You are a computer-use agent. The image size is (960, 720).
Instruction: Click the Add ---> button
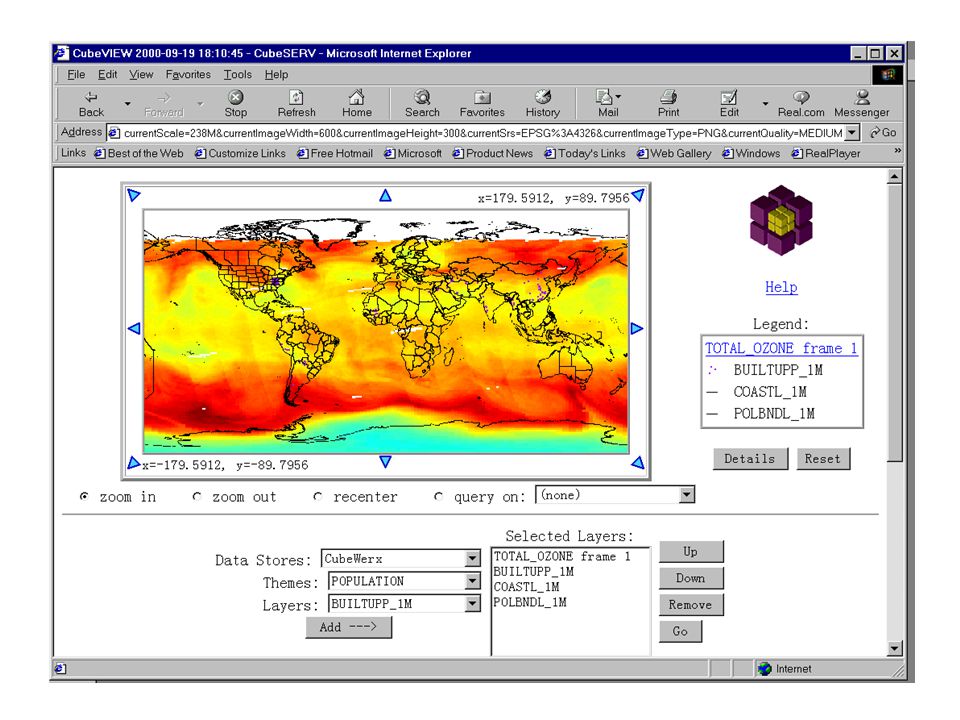tap(348, 627)
